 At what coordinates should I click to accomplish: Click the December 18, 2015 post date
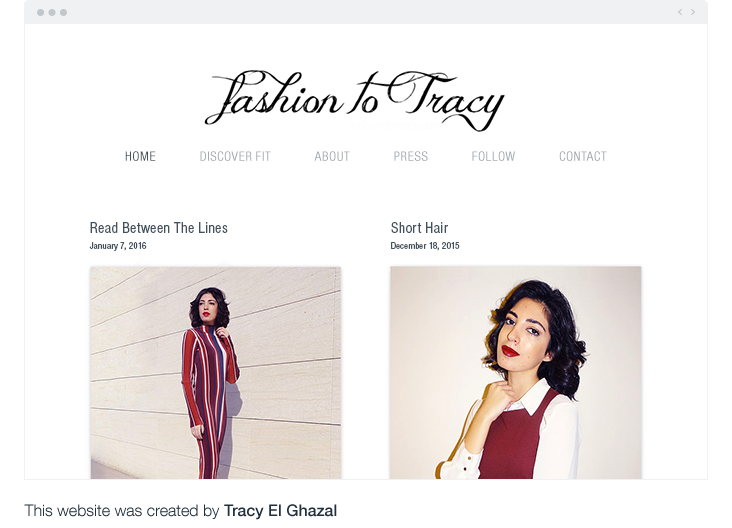click(425, 246)
